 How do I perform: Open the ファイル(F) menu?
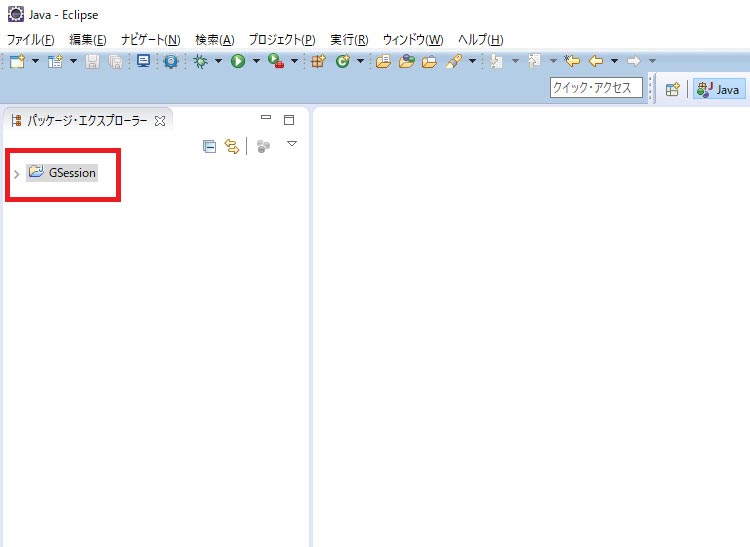point(30,40)
